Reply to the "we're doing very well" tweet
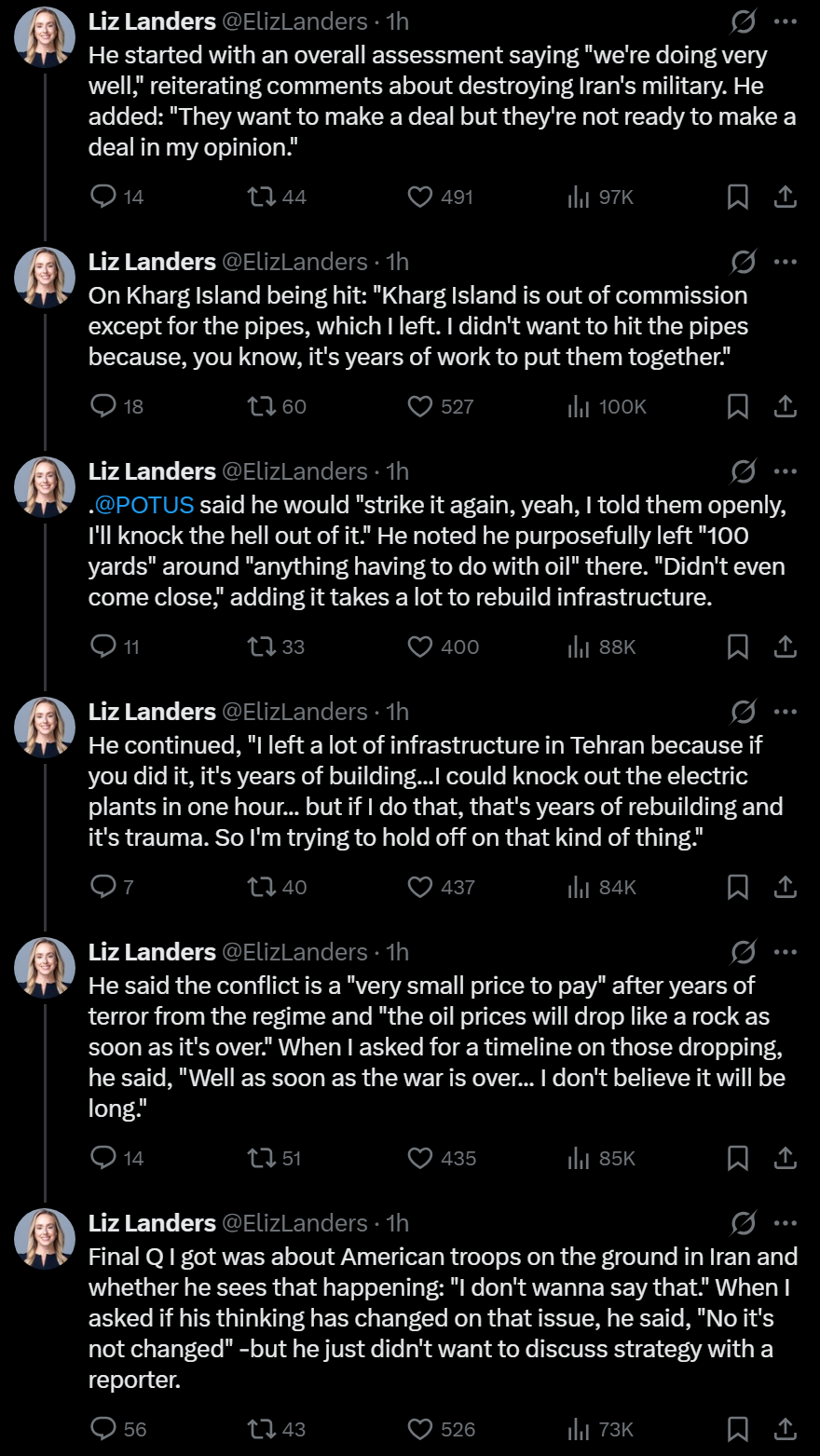The image size is (820, 1456). pyautogui.click(x=103, y=197)
